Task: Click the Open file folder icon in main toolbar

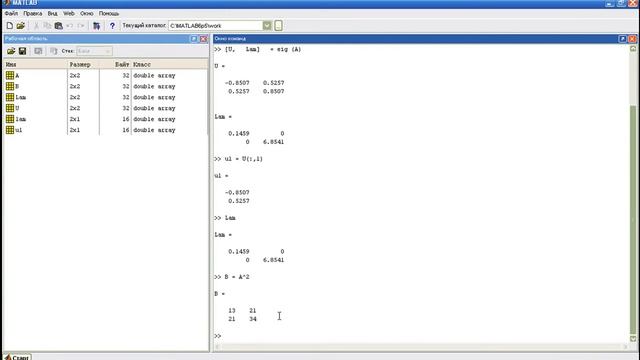Action: (x=21, y=26)
